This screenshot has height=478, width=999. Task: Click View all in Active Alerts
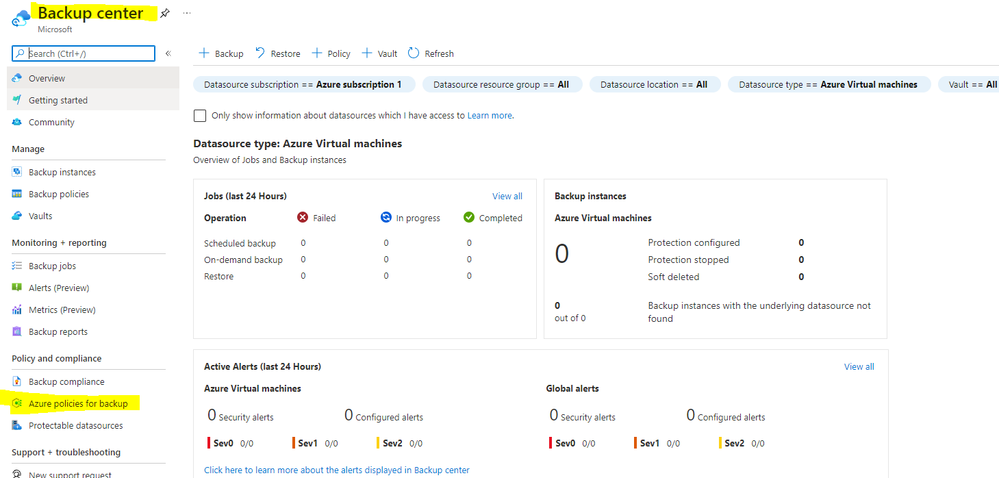[859, 366]
